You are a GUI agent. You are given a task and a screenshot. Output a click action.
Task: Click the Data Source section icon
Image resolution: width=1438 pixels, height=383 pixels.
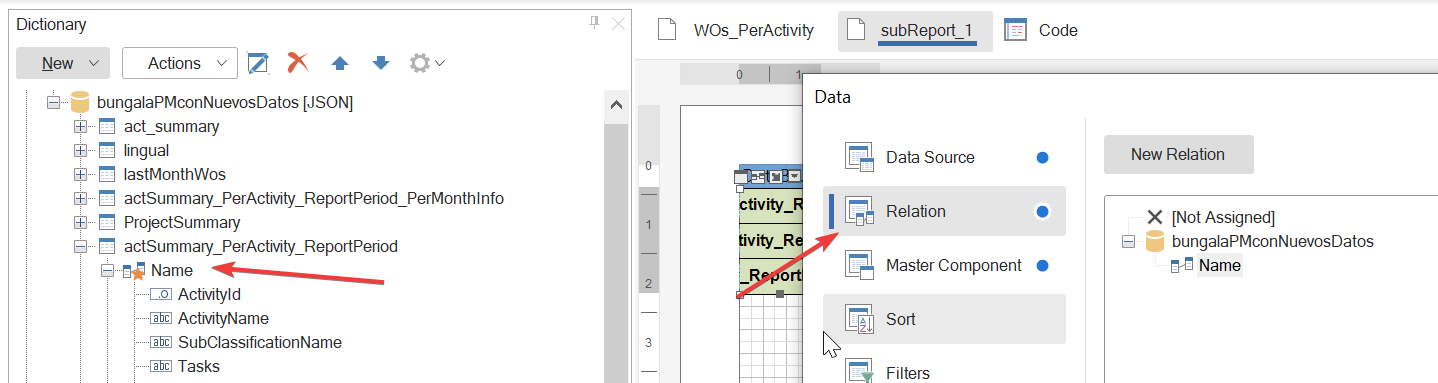pyautogui.click(x=860, y=157)
